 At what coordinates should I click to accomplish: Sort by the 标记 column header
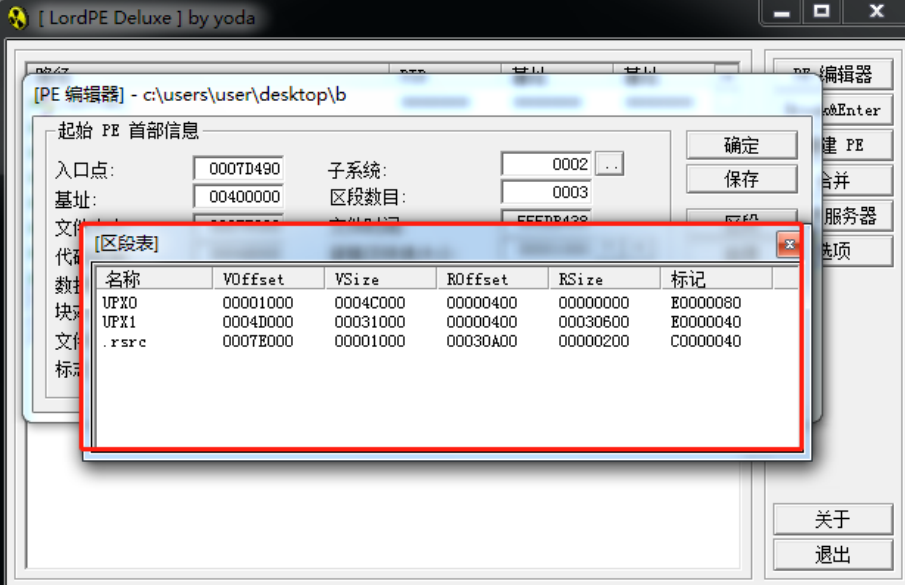[x=716, y=279]
